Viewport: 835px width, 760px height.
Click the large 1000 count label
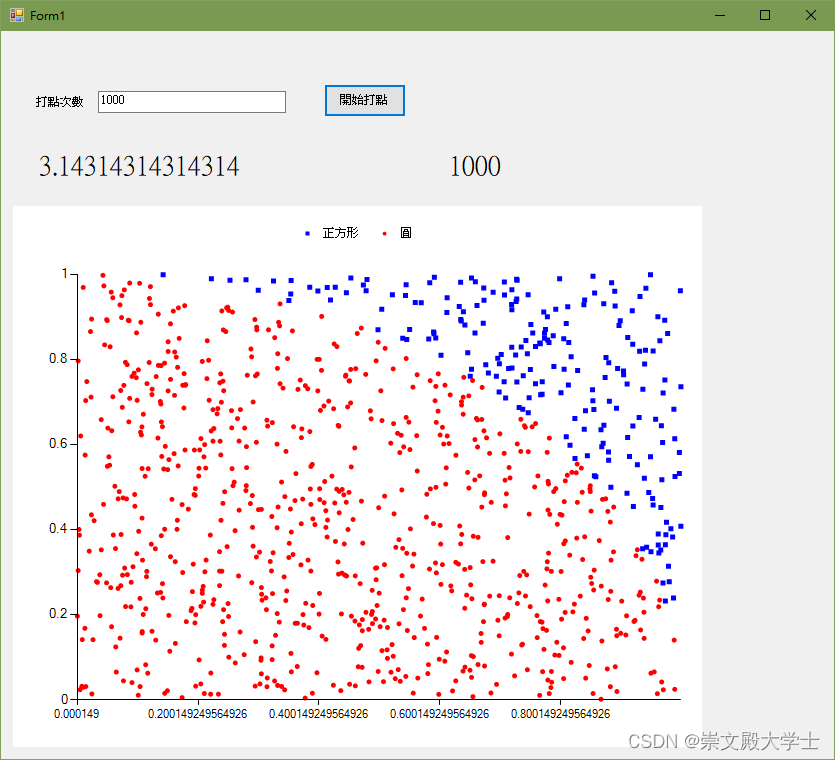pos(475,166)
